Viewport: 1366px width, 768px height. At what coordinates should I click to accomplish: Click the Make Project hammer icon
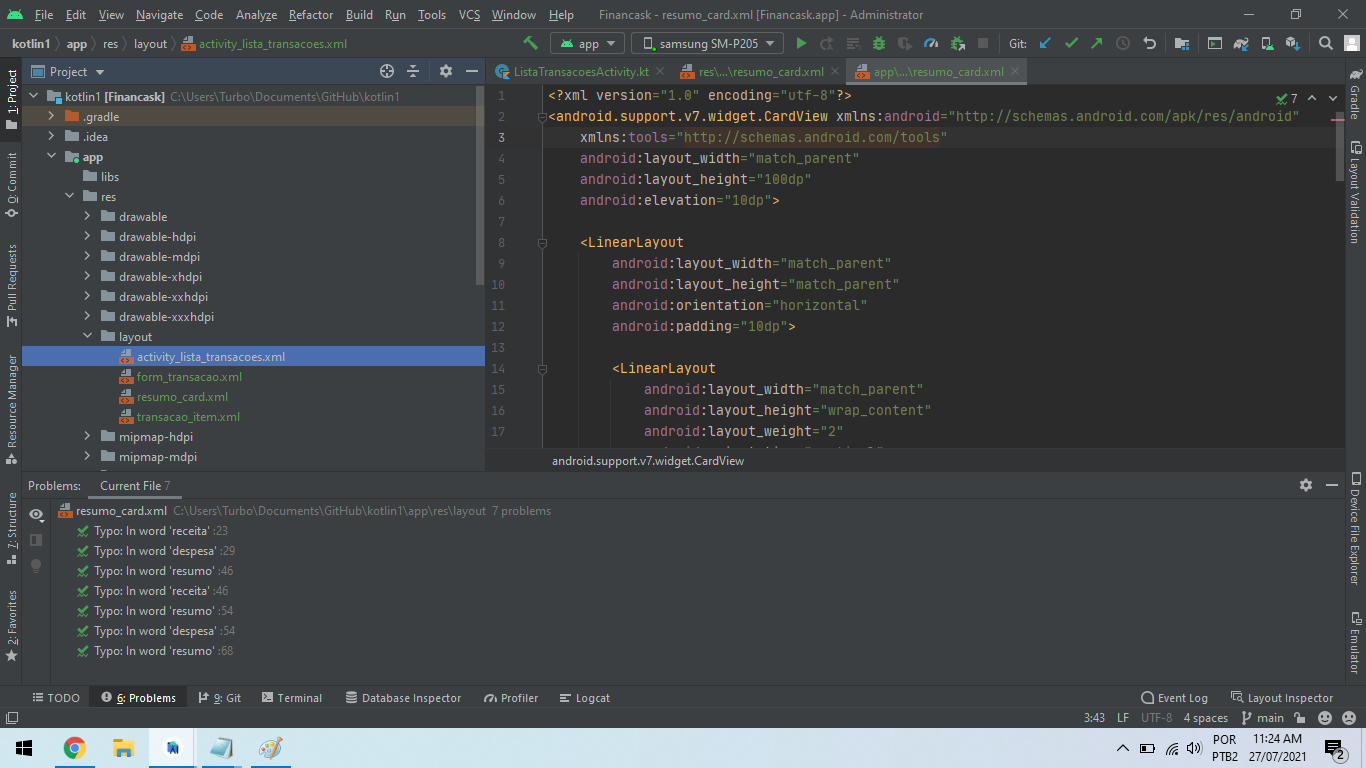click(x=531, y=43)
